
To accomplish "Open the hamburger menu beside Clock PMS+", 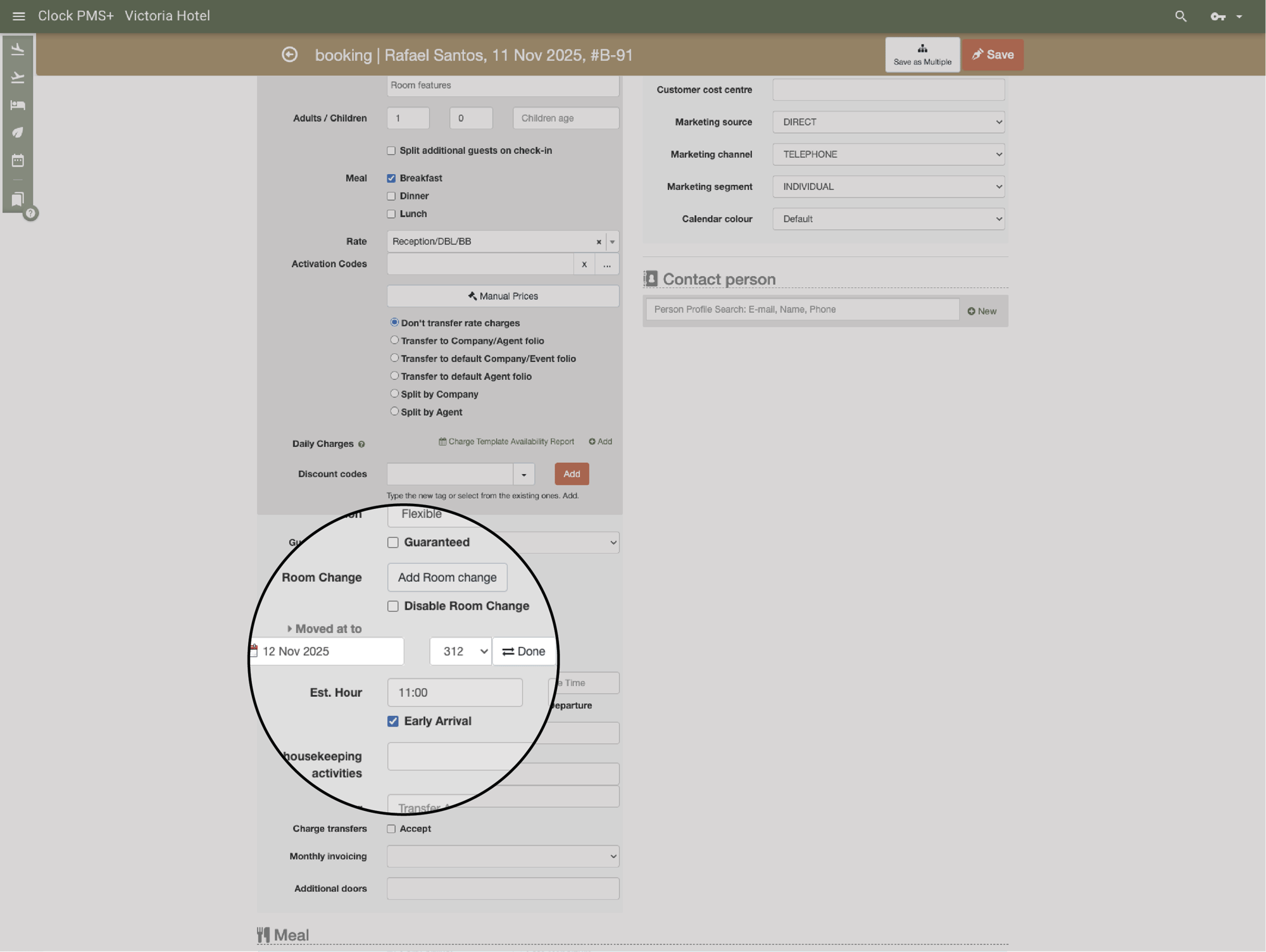I will [x=18, y=16].
